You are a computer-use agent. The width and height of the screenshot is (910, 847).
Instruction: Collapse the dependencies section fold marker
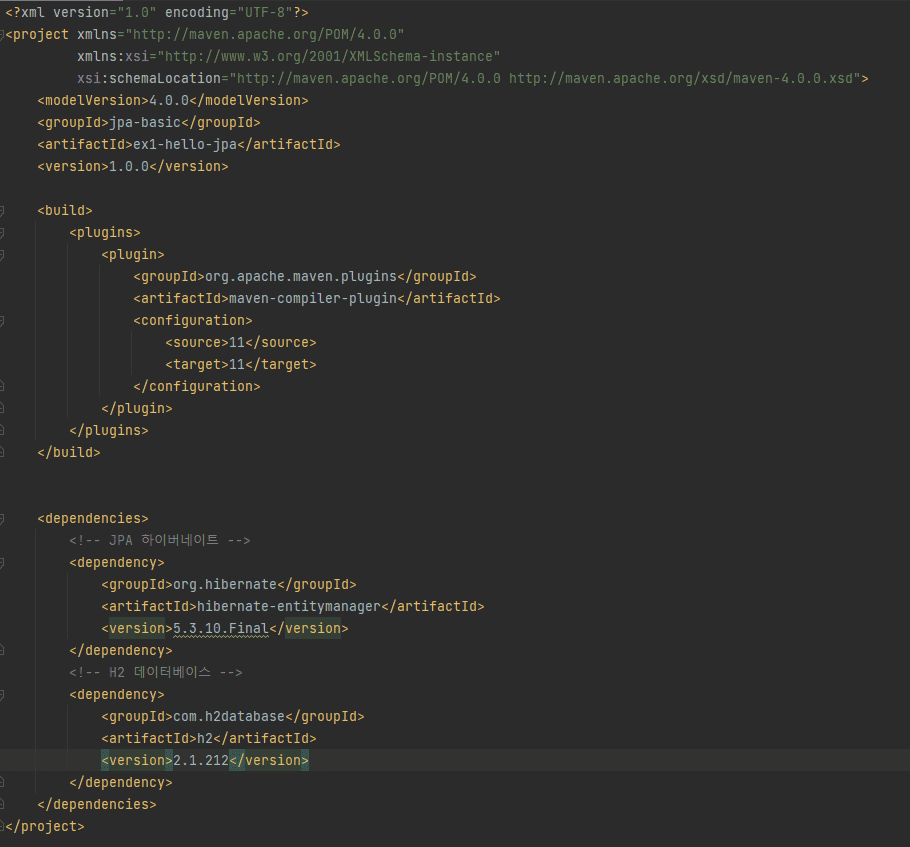[x=2, y=519]
